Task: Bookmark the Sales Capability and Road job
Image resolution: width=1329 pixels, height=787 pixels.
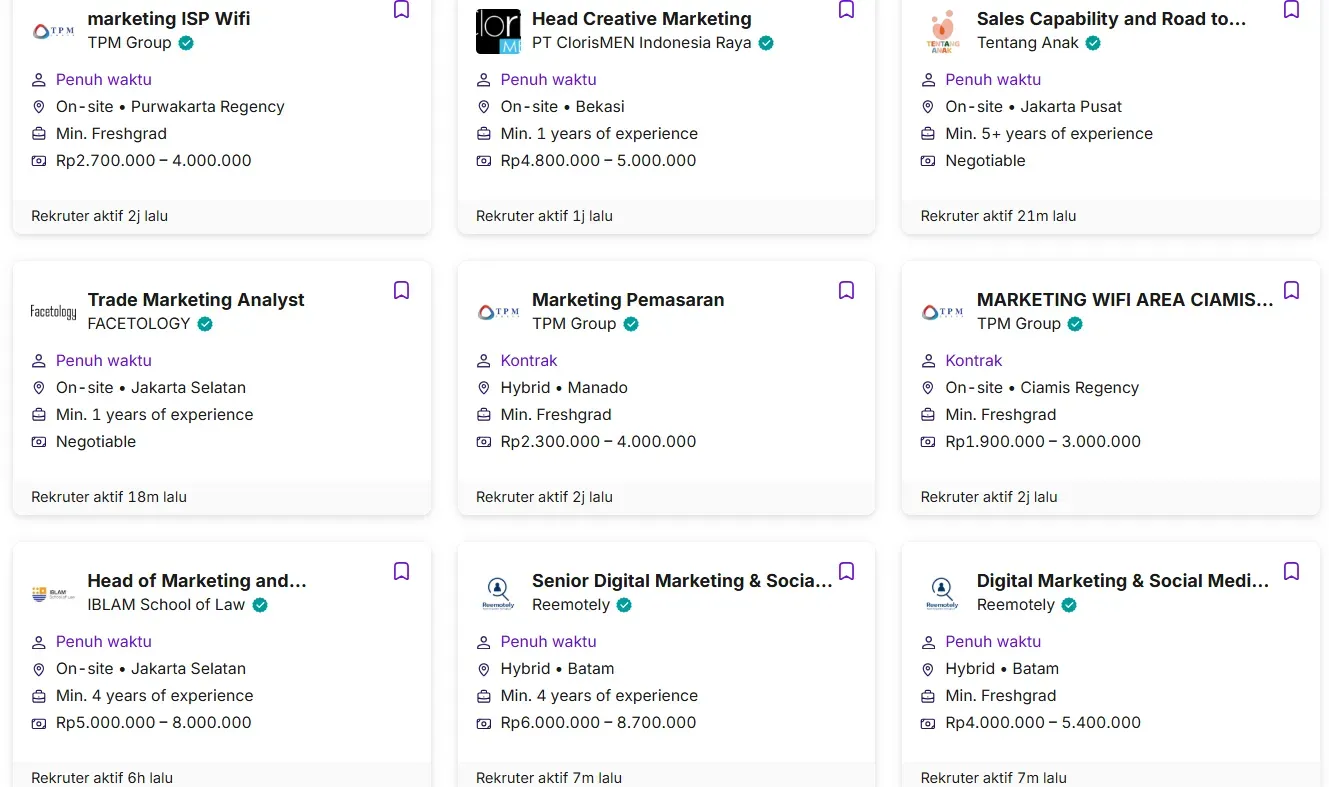Action: 1291,10
